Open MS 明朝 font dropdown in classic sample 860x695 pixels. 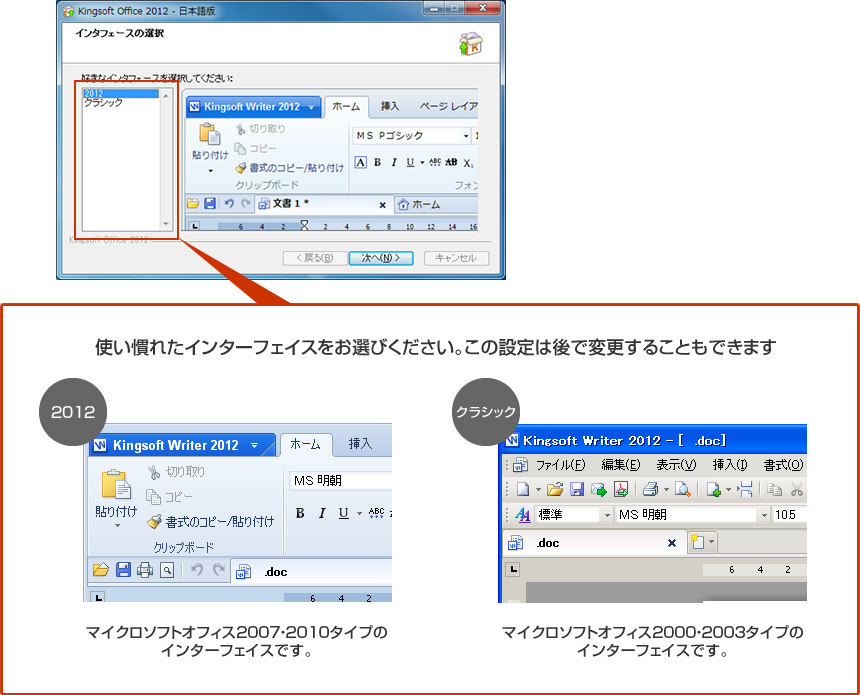[763, 515]
